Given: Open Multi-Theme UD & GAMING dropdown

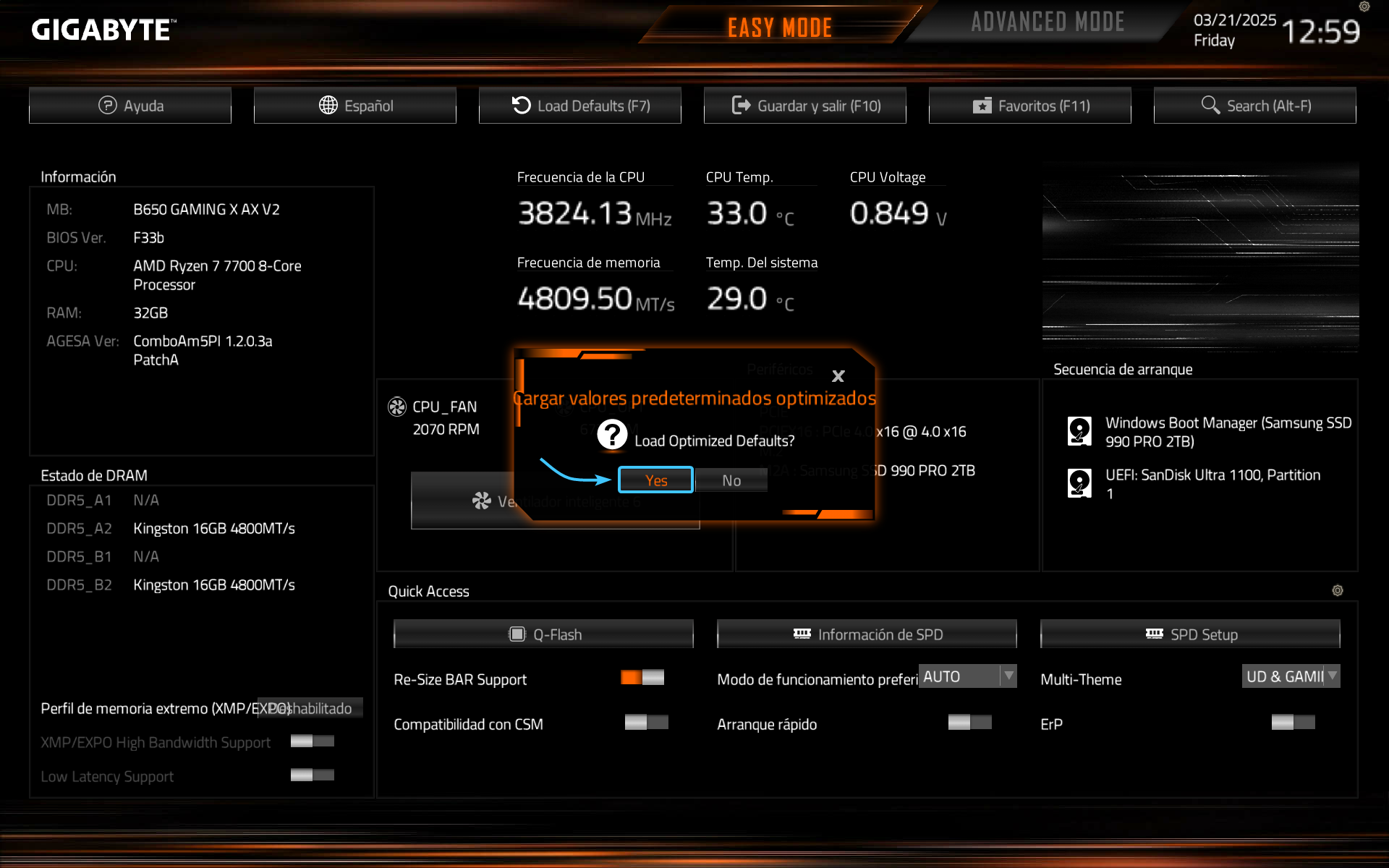Looking at the screenshot, I should click(x=1291, y=676).
